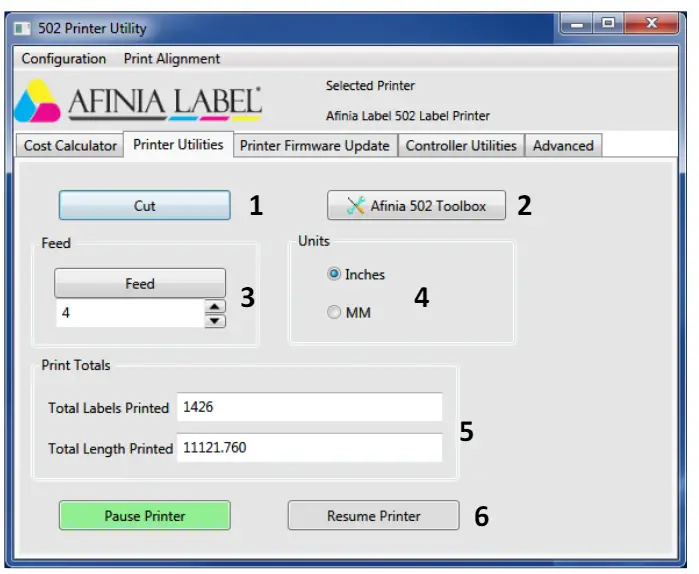
Task: Open the Print Alignment menu
Action: (x=172, y=59)
